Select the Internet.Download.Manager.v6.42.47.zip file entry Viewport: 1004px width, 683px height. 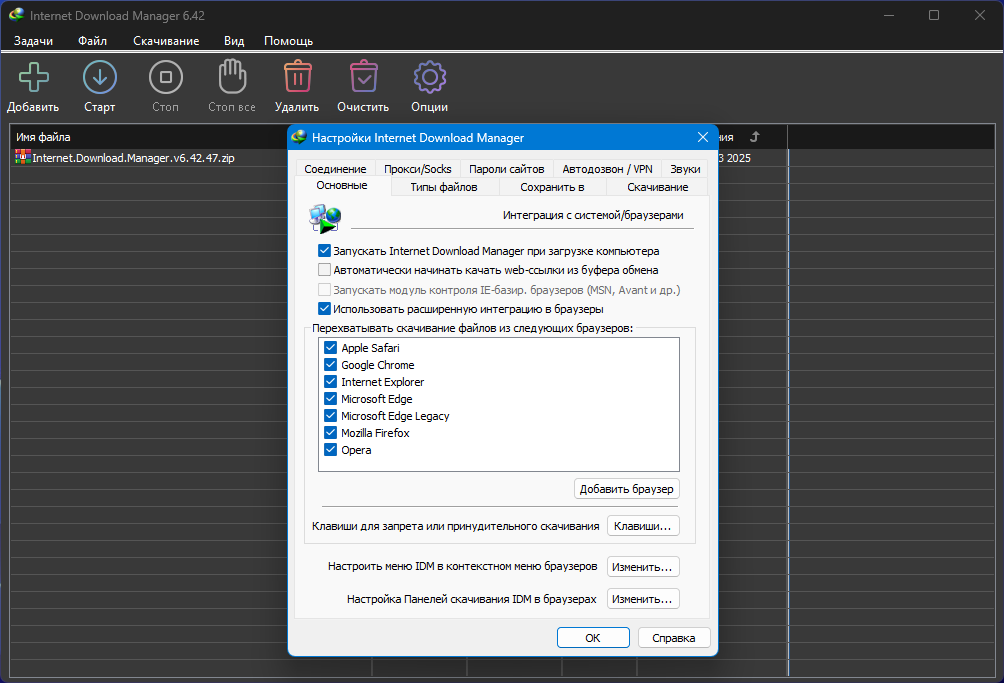(x=133, y=158)
